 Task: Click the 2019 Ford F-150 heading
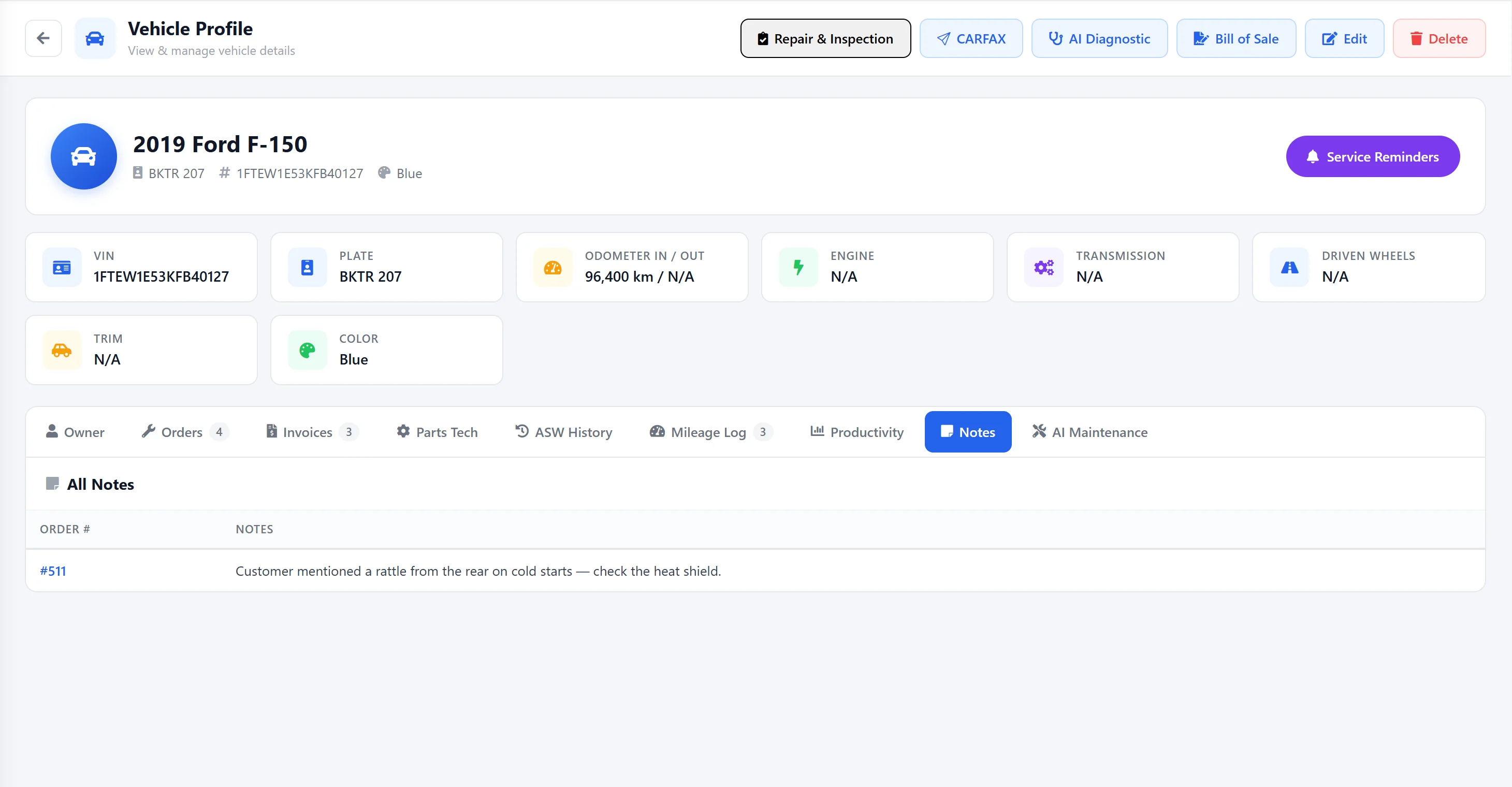220,144
